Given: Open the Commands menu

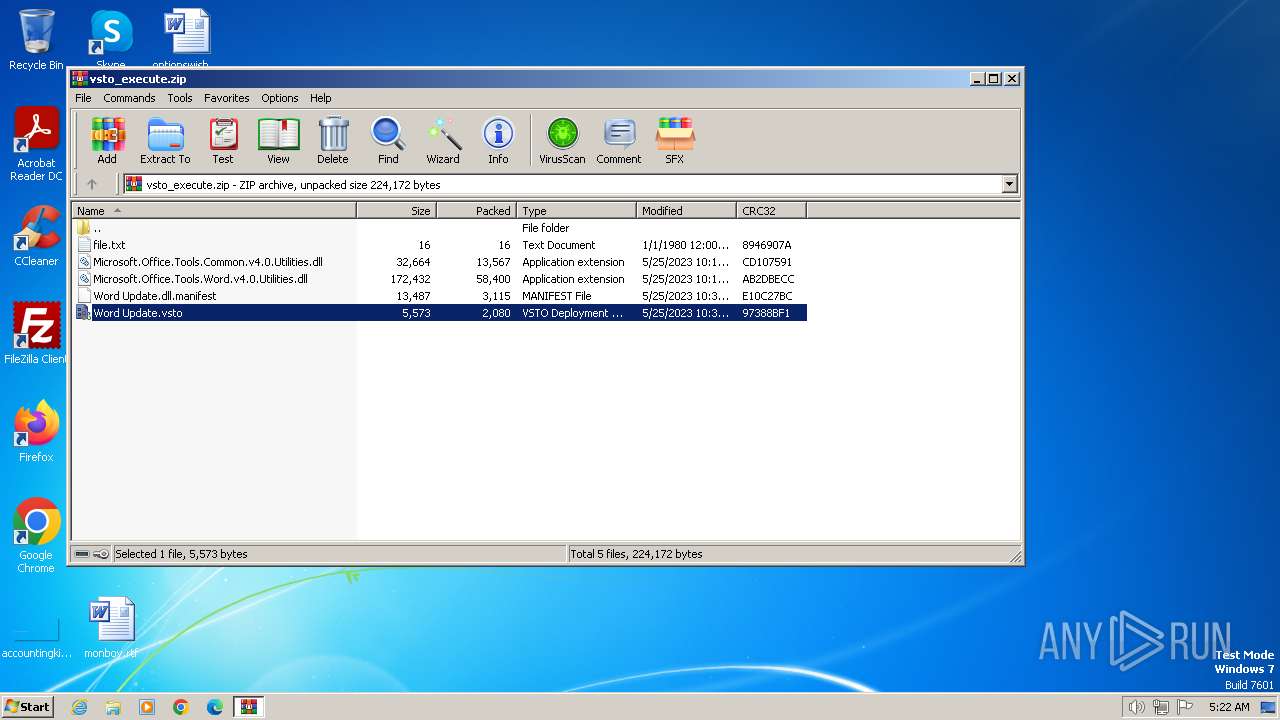Looking at the screenshot, I should click(x=129, y=98).
